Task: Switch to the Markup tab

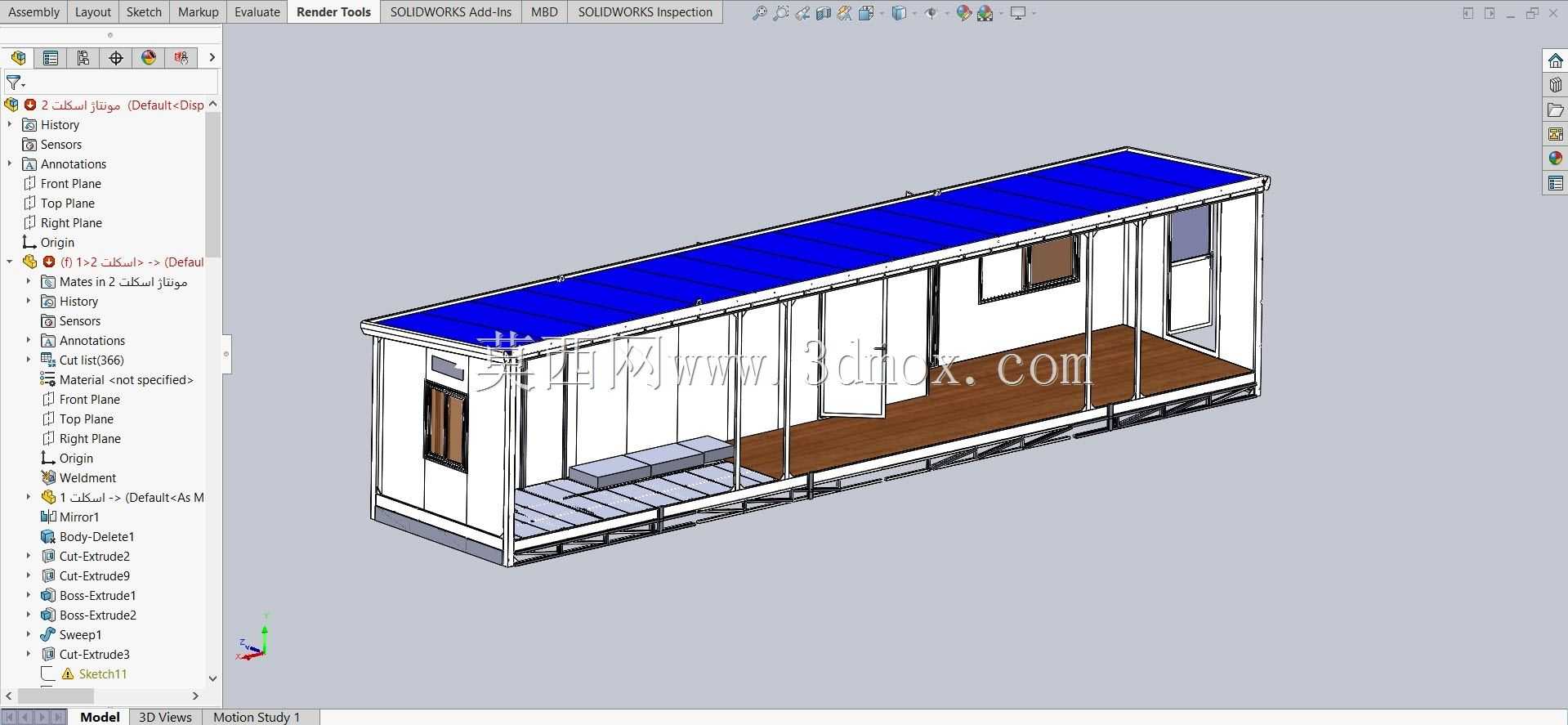Action: tap(198, 11)
